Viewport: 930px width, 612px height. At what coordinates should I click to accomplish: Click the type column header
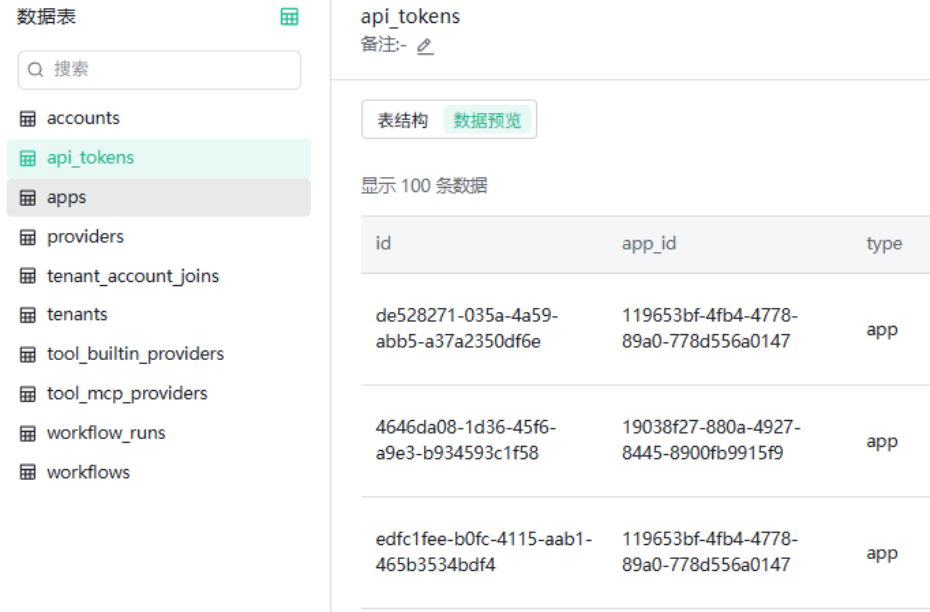click(884, 244)
